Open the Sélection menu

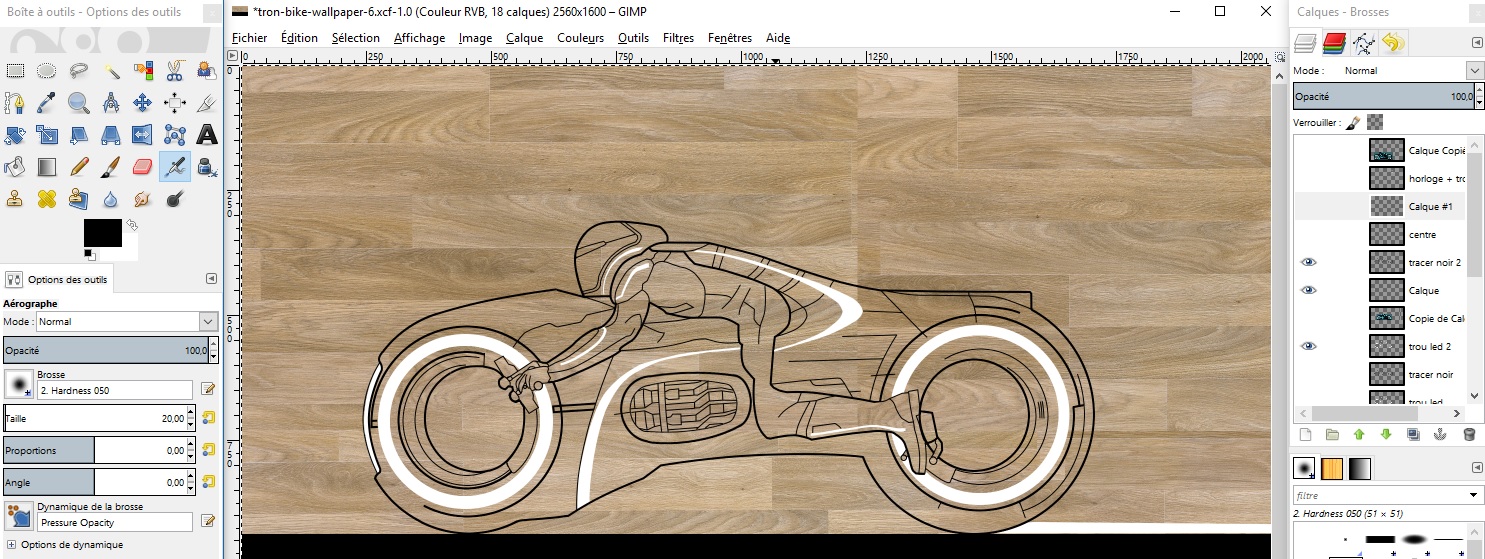(x=356, y=38)
